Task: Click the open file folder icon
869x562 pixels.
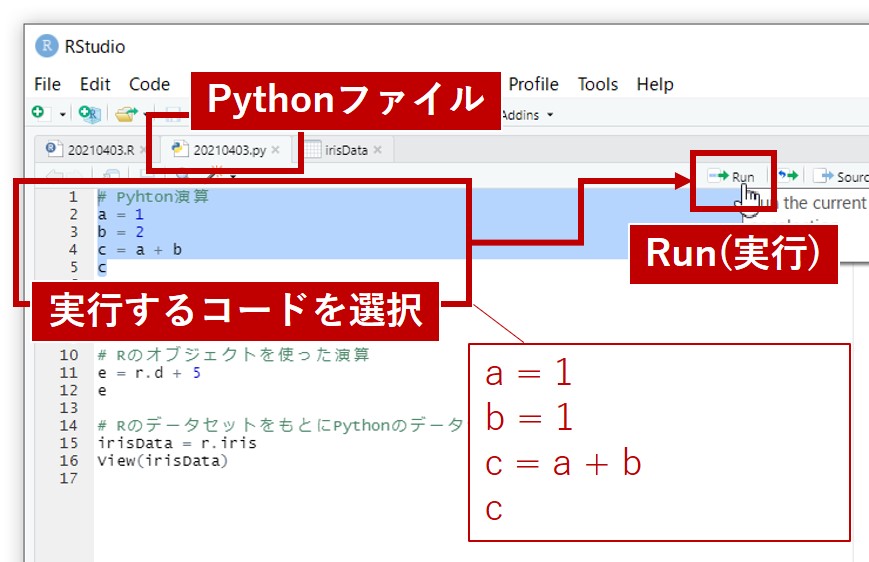Action: (x=124, y=114)
